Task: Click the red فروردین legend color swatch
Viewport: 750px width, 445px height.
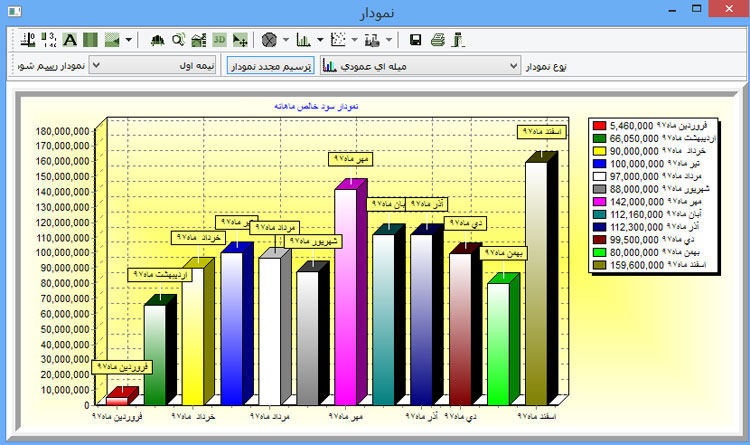Action: pyautogui.click(x=599, y=126)
